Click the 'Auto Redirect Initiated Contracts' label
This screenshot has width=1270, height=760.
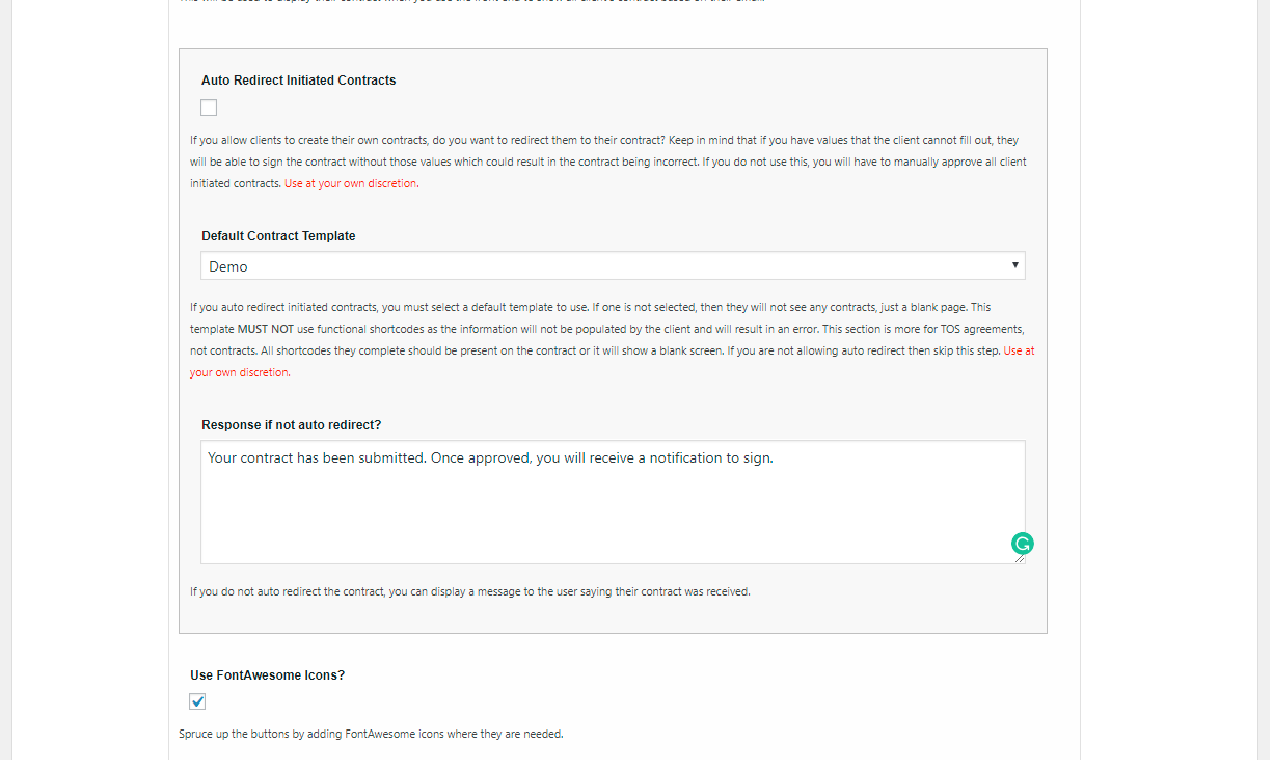tap(299, 80)
